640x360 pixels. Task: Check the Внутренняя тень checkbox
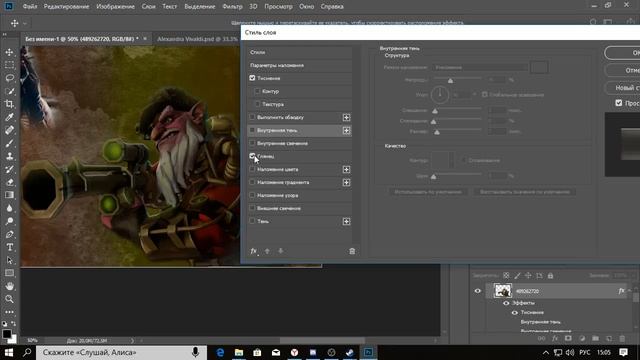pos(252,130)
